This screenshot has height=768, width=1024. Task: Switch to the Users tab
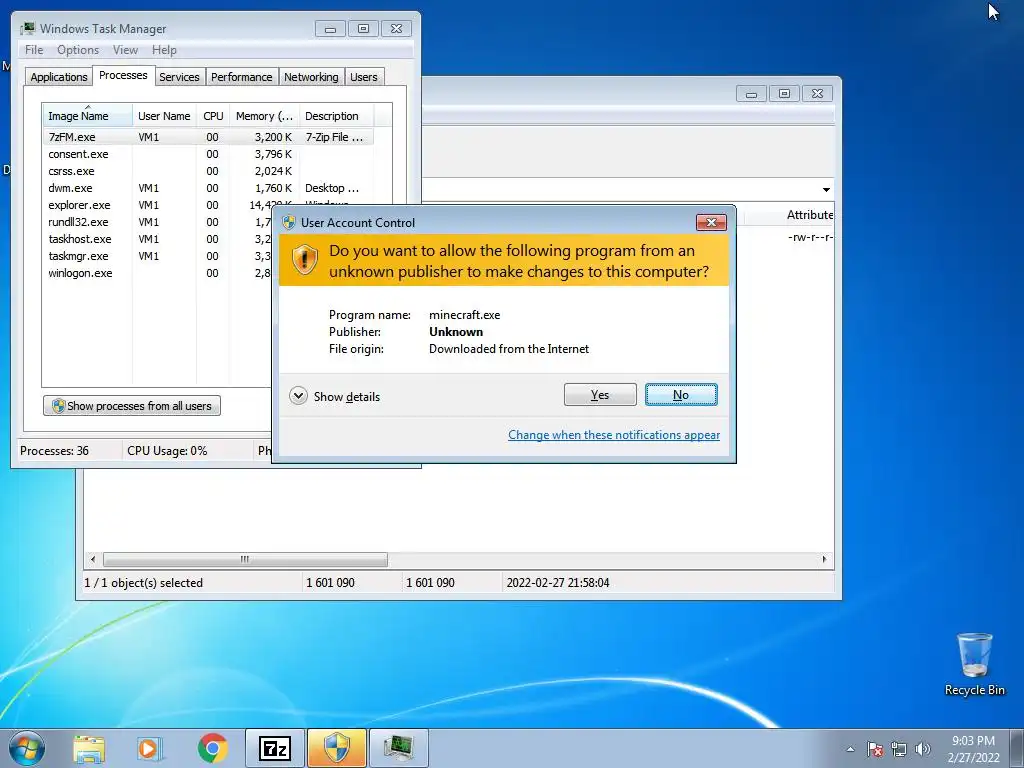coord(363,77)
